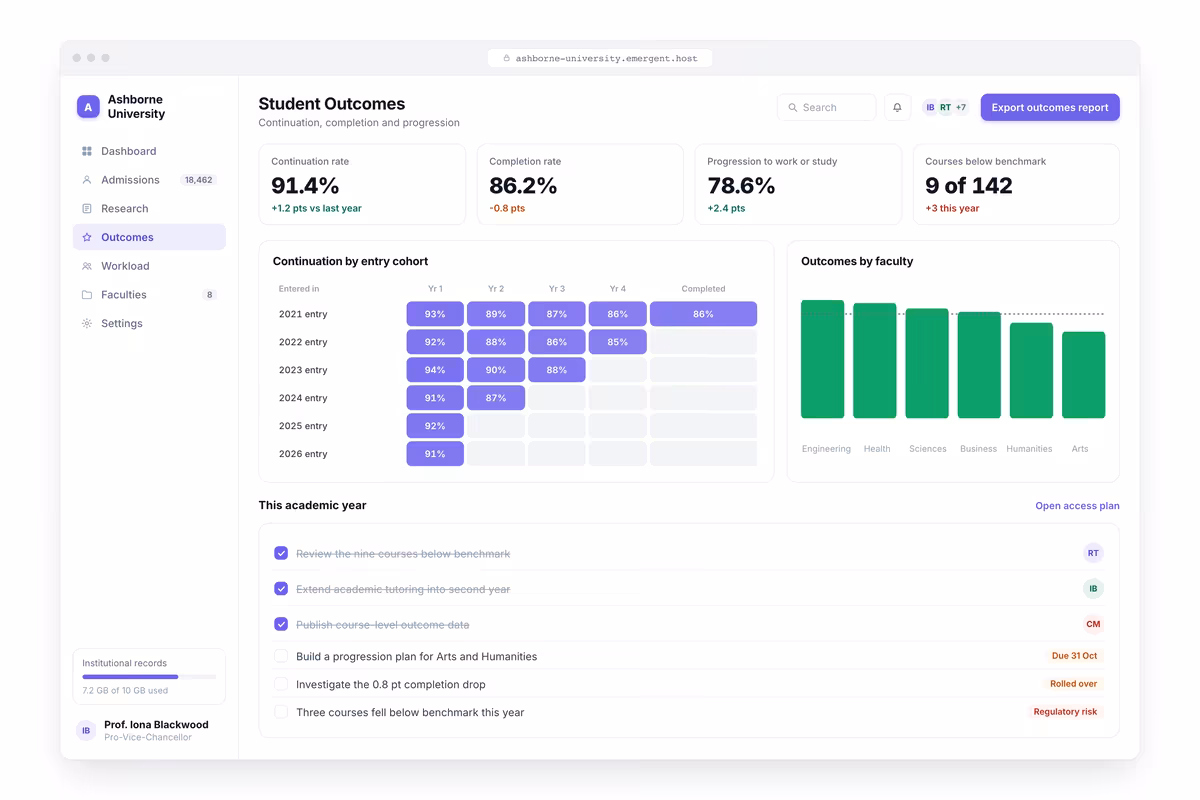Click the Ashborne University logo icon
The height and width of the screenshot is (800, 1200).
tap(88, 107)
